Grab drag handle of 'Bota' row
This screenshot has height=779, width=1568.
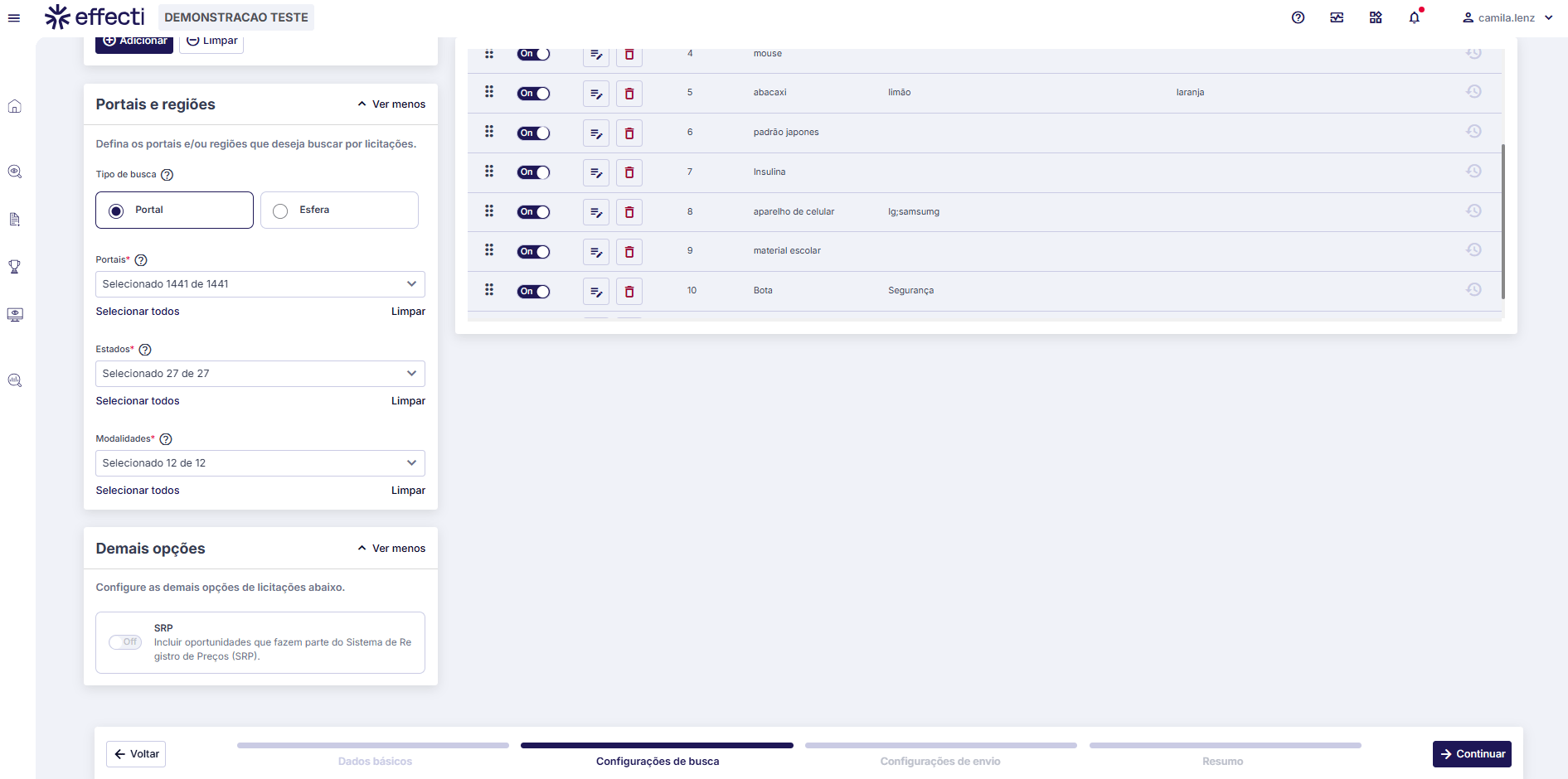[489, 290]
